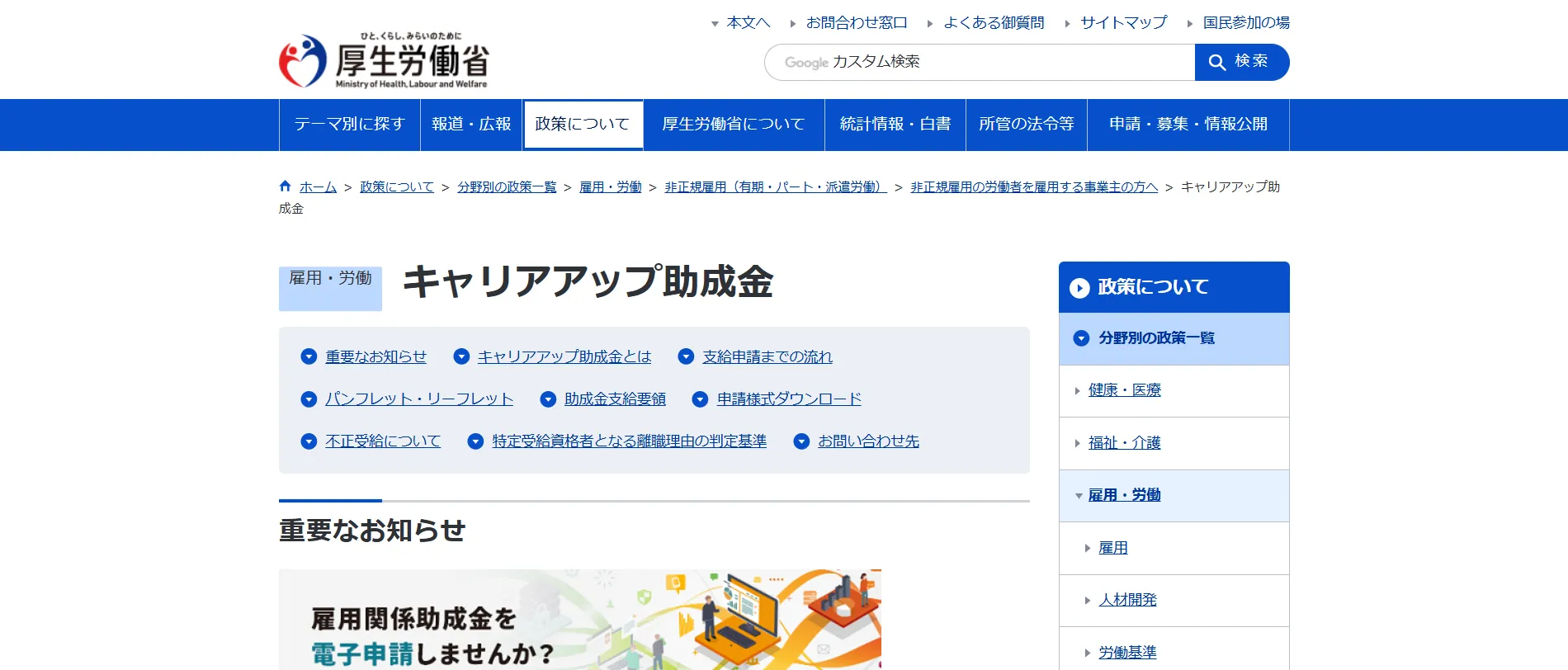The image size is (1568, 670).
Task: Focus the Google カスタム検索 input field
Action: point(980,62)
